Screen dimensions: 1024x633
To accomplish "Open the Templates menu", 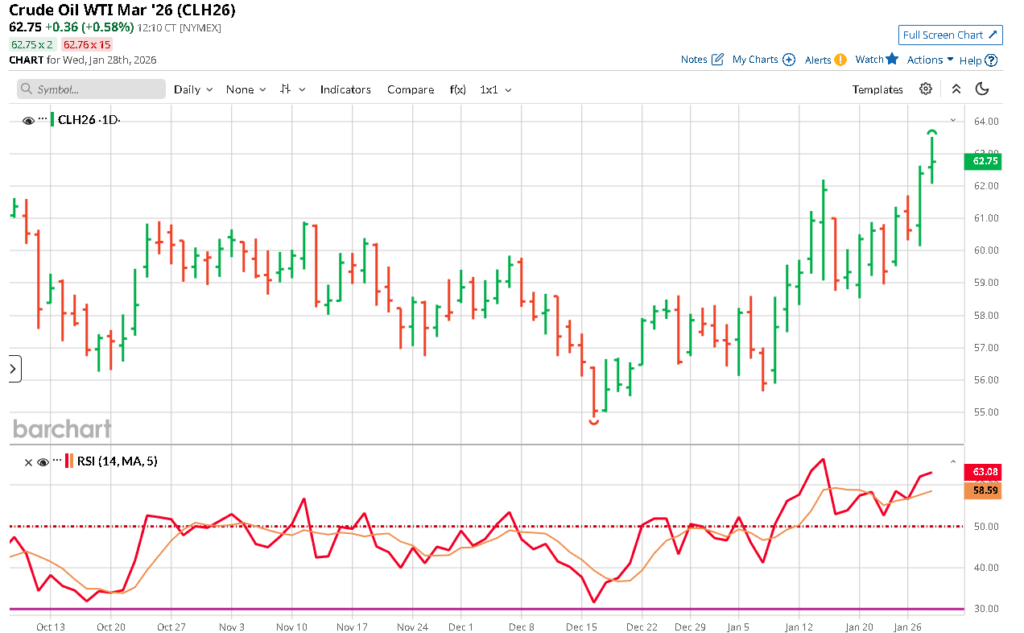I will tap(877, 89).
